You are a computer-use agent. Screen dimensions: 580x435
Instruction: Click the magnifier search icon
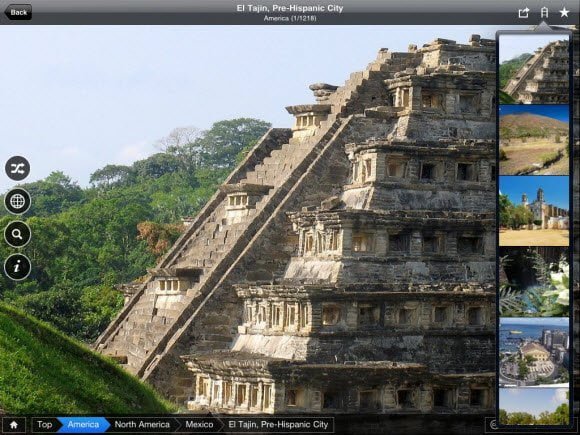point(17,234)
